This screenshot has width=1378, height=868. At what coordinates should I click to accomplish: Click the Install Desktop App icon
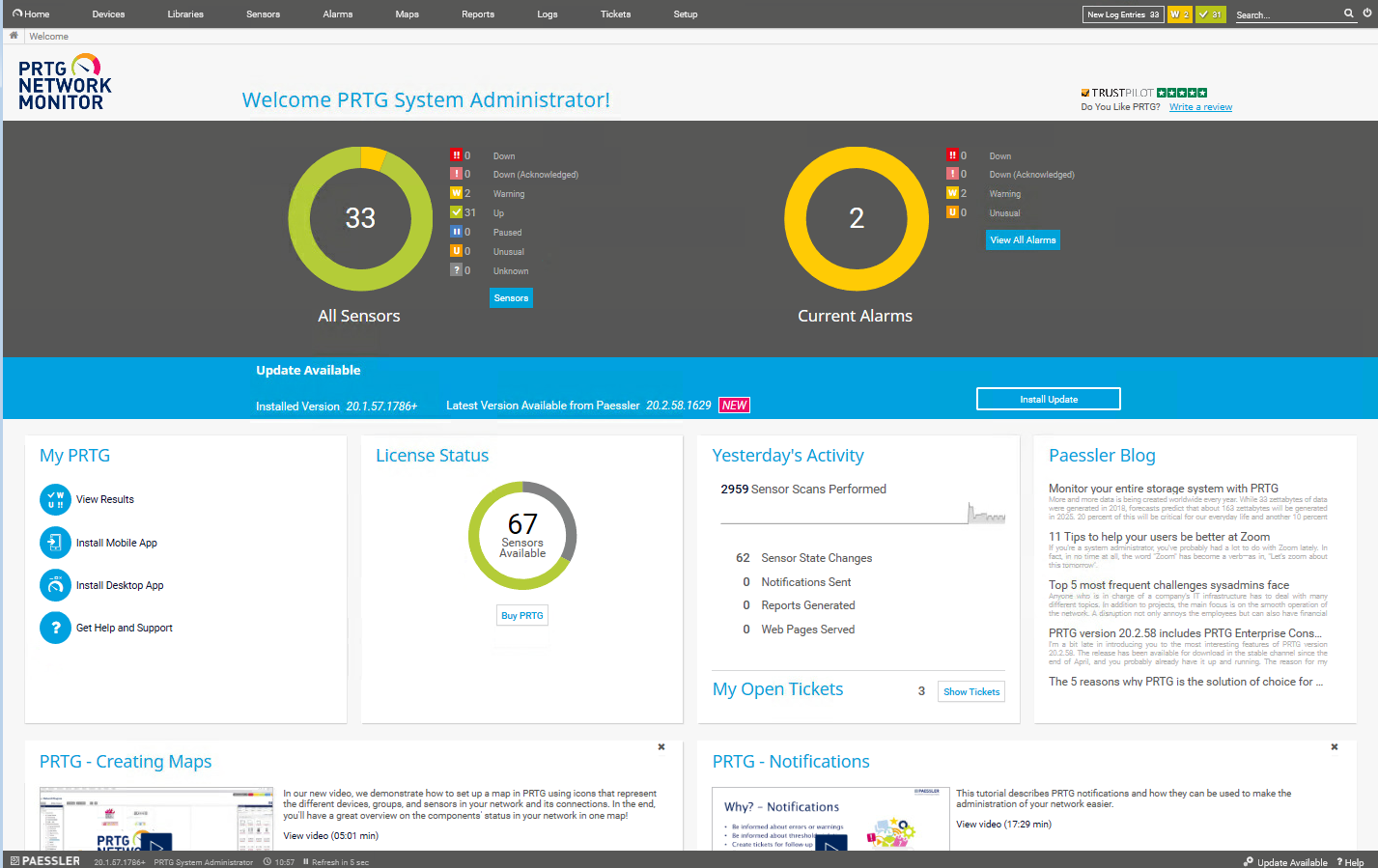[x=55, y=585]
